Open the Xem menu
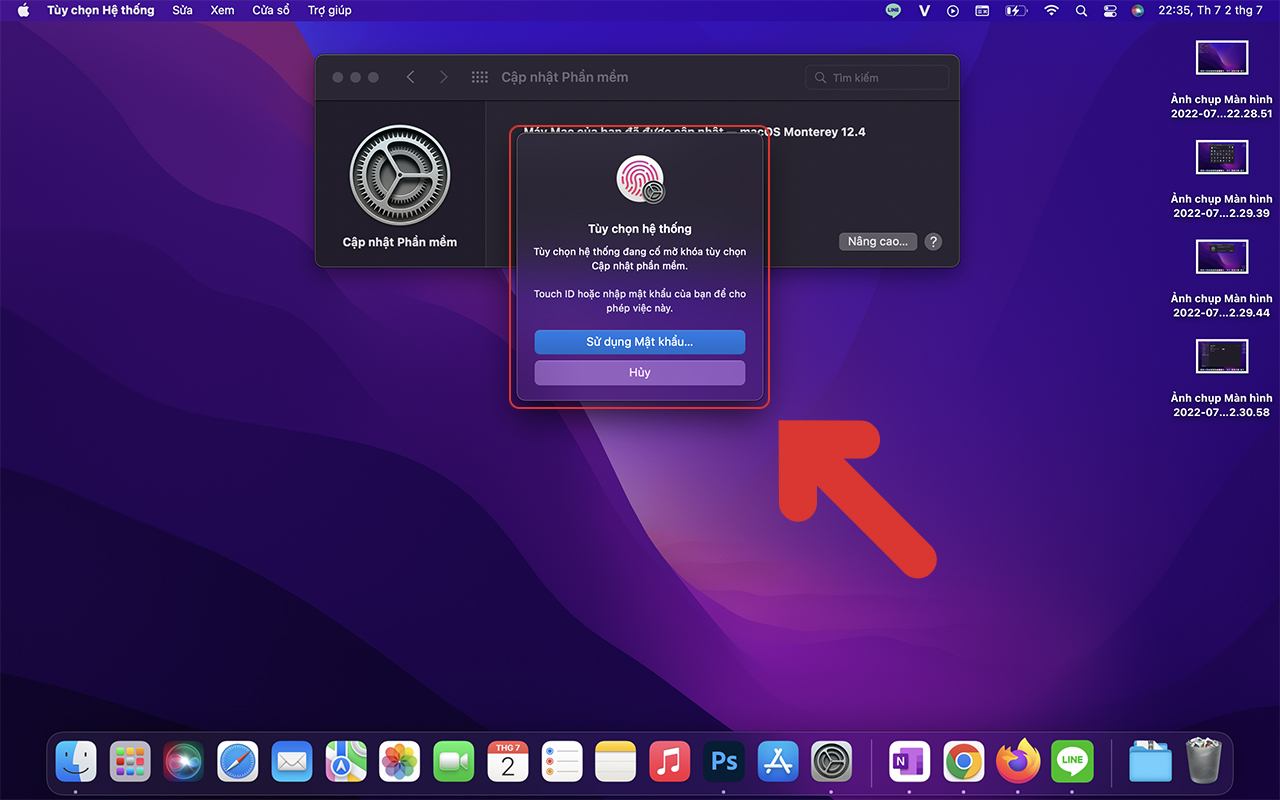 pos(222,10)
